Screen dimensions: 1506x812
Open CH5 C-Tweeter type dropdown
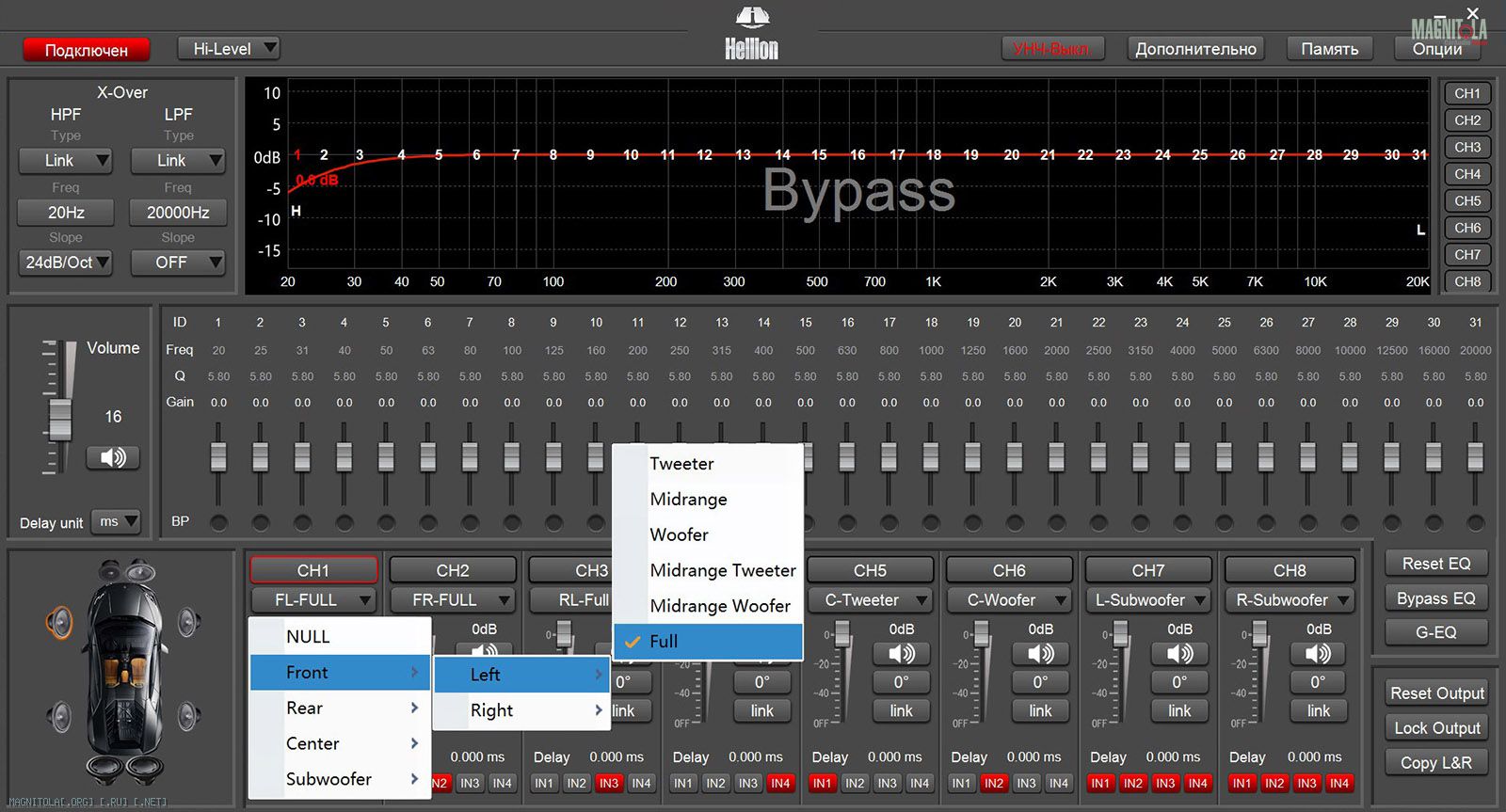point(871,599)
